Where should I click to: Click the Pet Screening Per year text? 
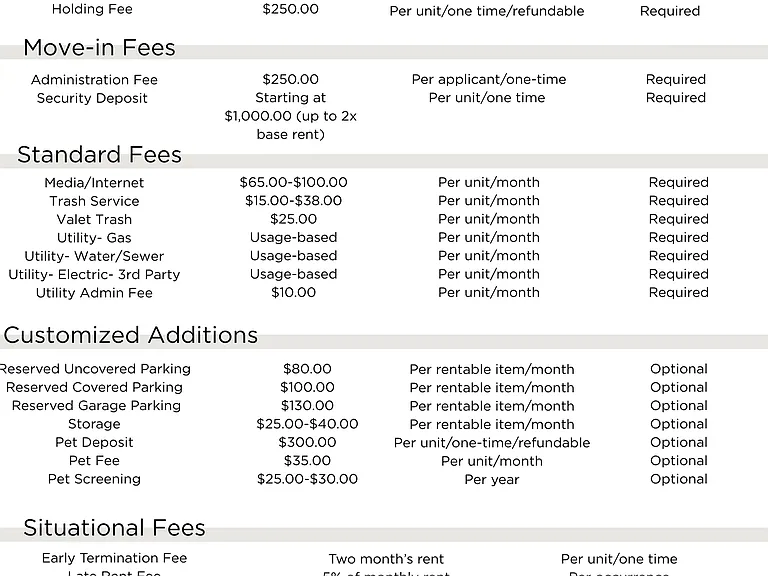tap(492, 480)
